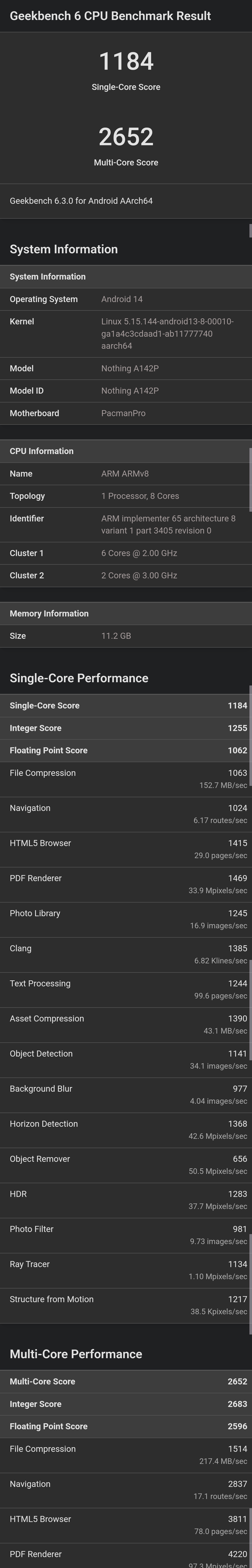Click the Single-Core Performance section heading
Viewport: 252px width, 1568px height.
pos(79,678)
